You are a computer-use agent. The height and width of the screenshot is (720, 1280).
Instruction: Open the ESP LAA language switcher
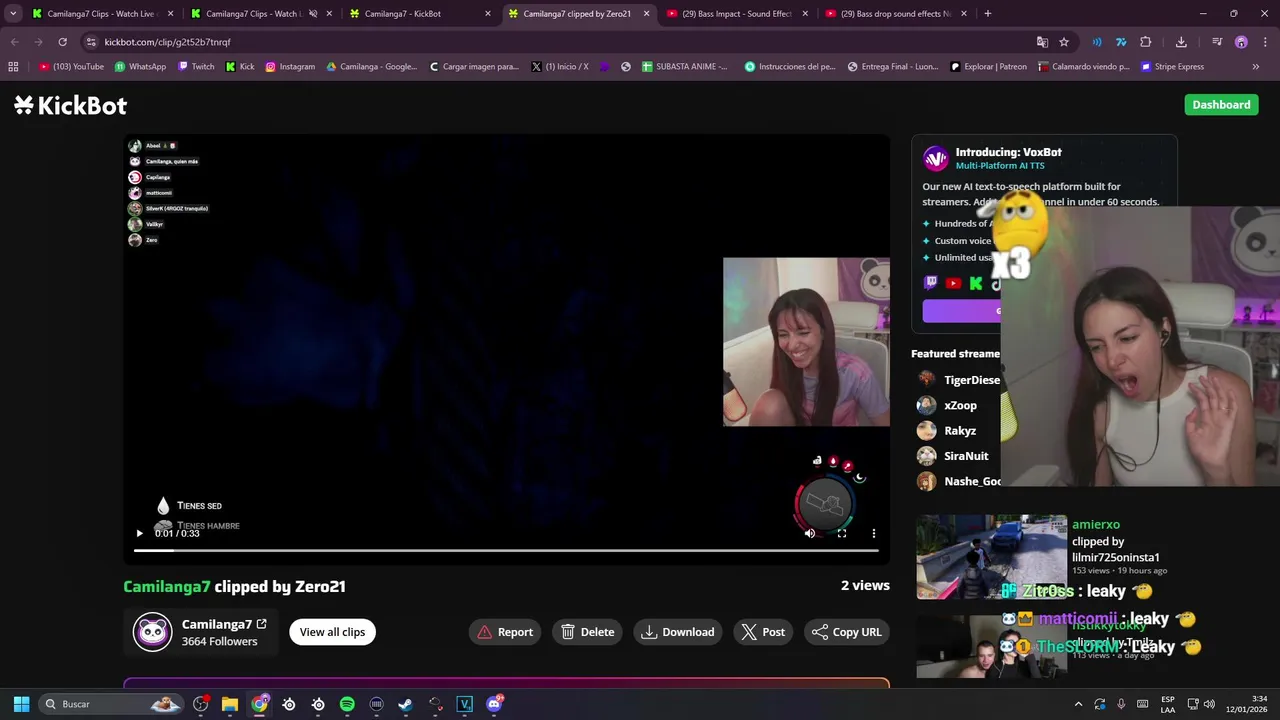[1168, 704]
